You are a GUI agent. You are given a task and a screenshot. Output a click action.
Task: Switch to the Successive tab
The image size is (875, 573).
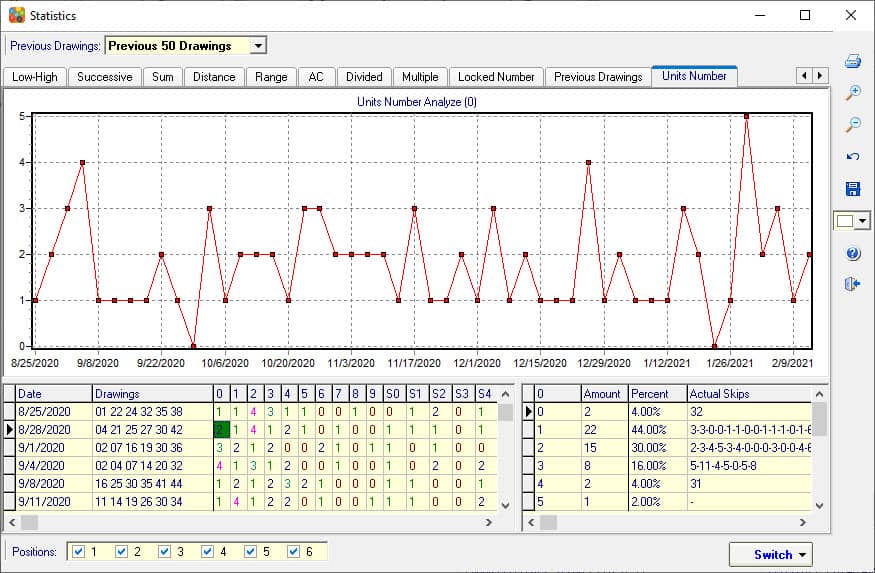tap(105, 77)
